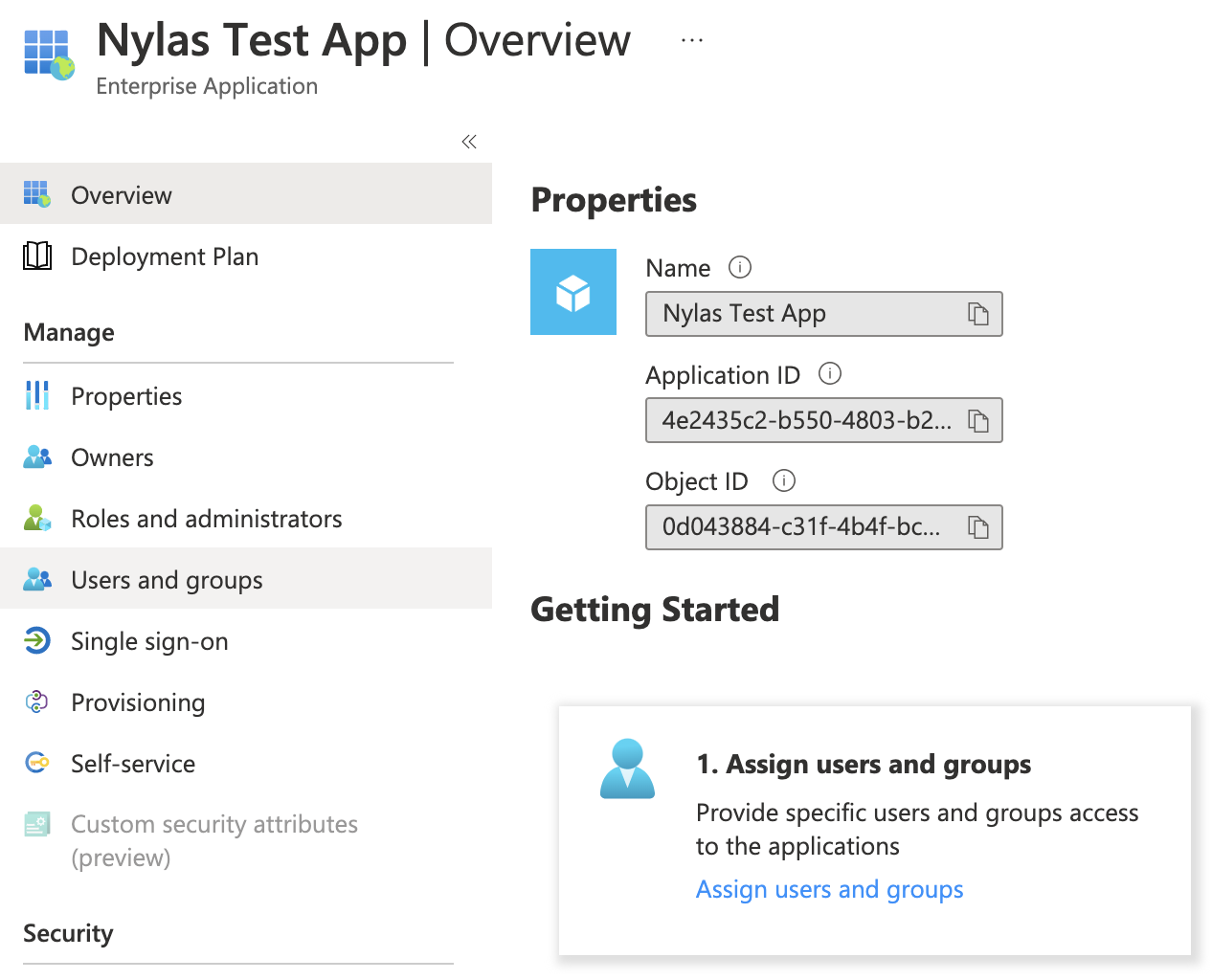This screenshot has height=980, width=1212.
Task: Click the Security section heading
Action: coord(68,933)
